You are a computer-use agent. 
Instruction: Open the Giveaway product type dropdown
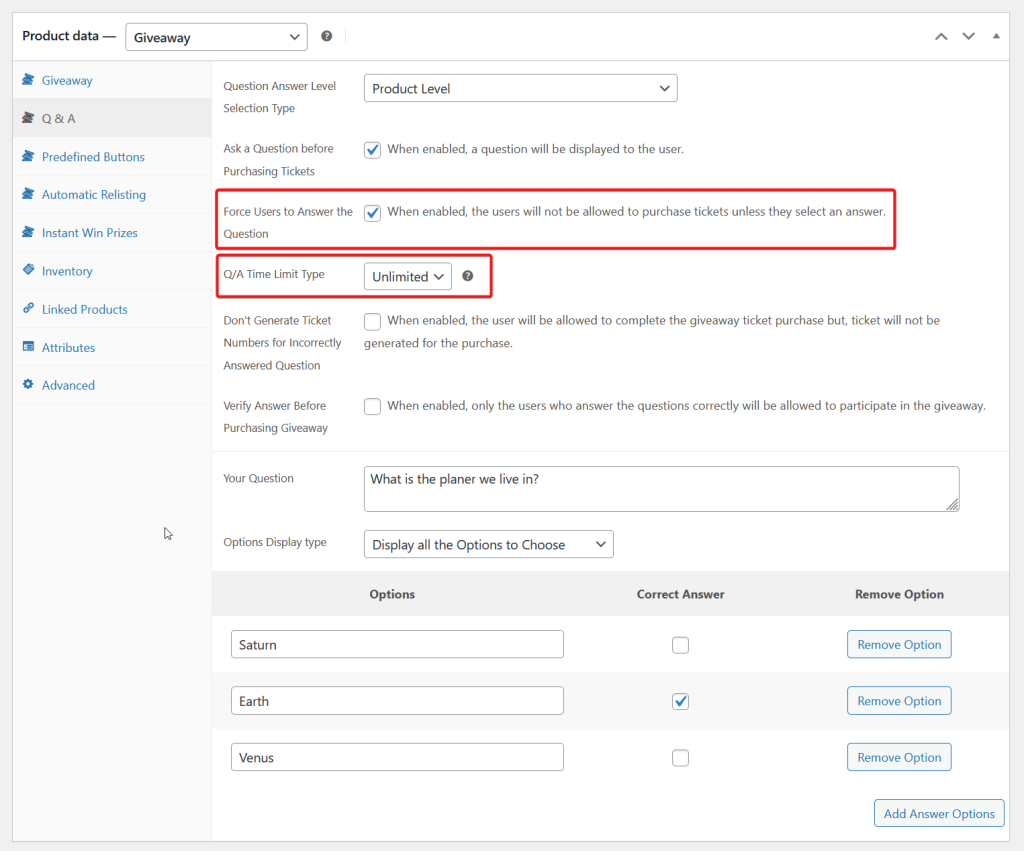coord(216,37)
